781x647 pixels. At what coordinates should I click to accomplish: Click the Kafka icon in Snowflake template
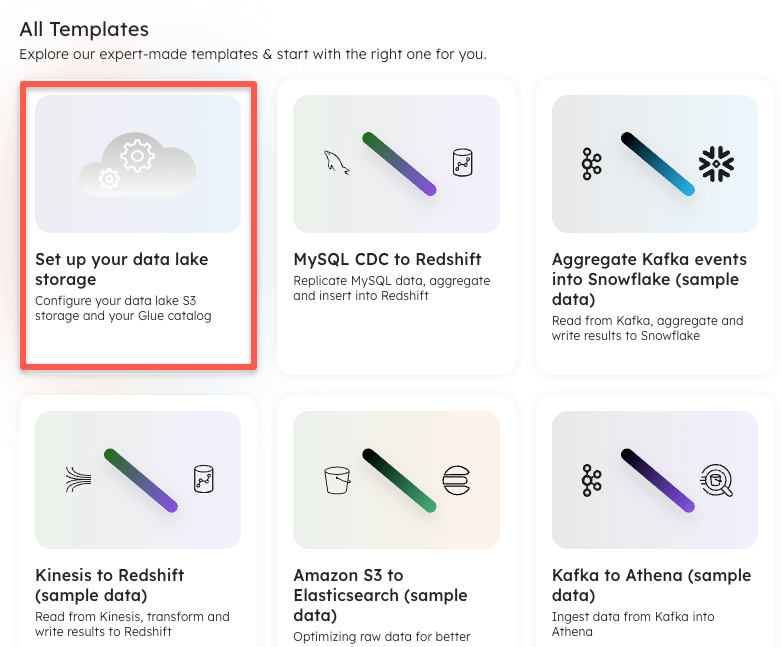click(x=592, y=164)
